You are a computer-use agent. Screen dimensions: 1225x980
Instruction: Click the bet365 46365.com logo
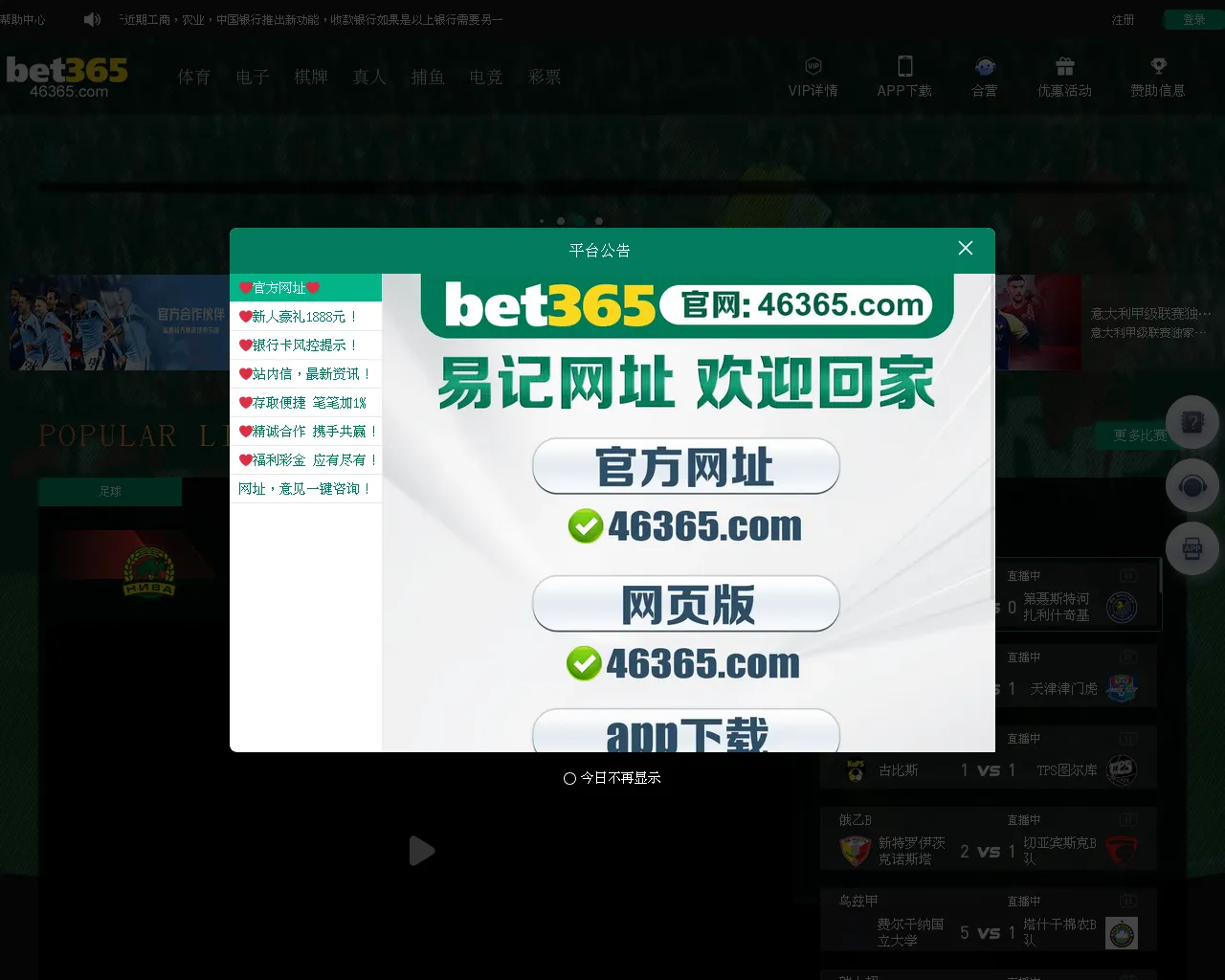pos(67,77)
